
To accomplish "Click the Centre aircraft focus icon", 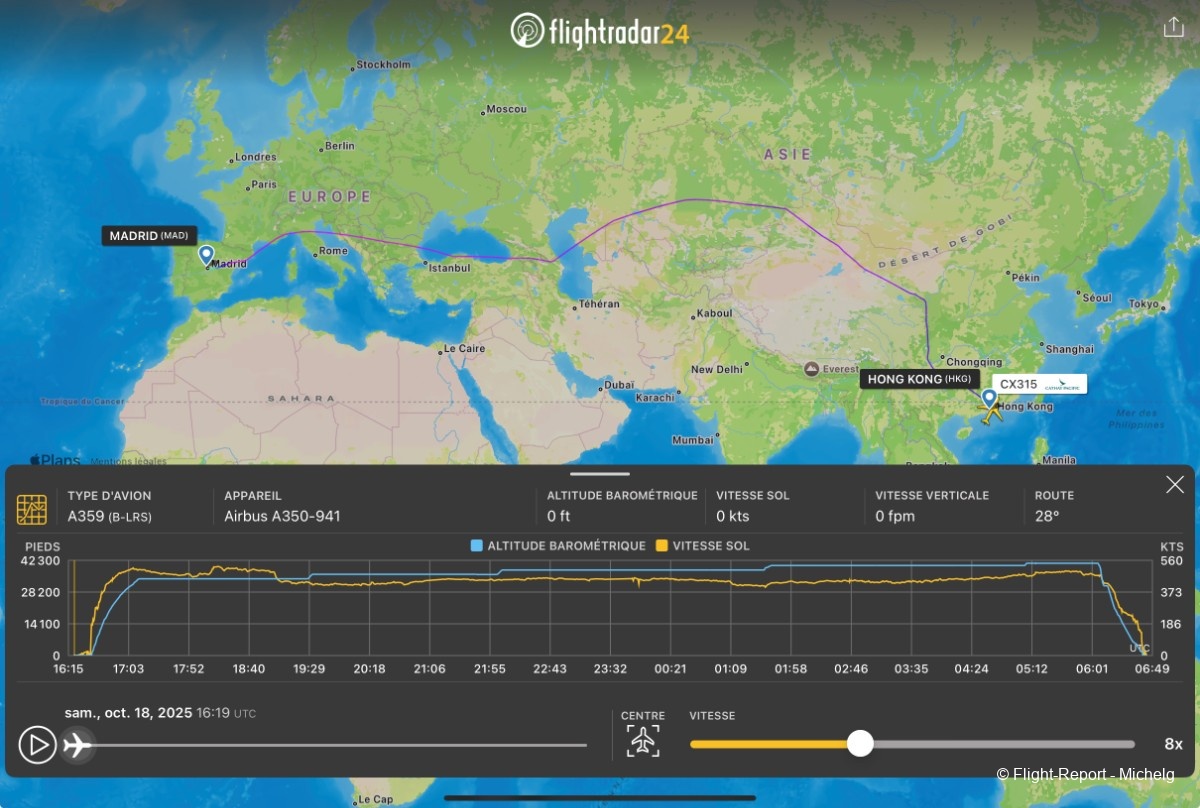I will (x=643, y=740).
